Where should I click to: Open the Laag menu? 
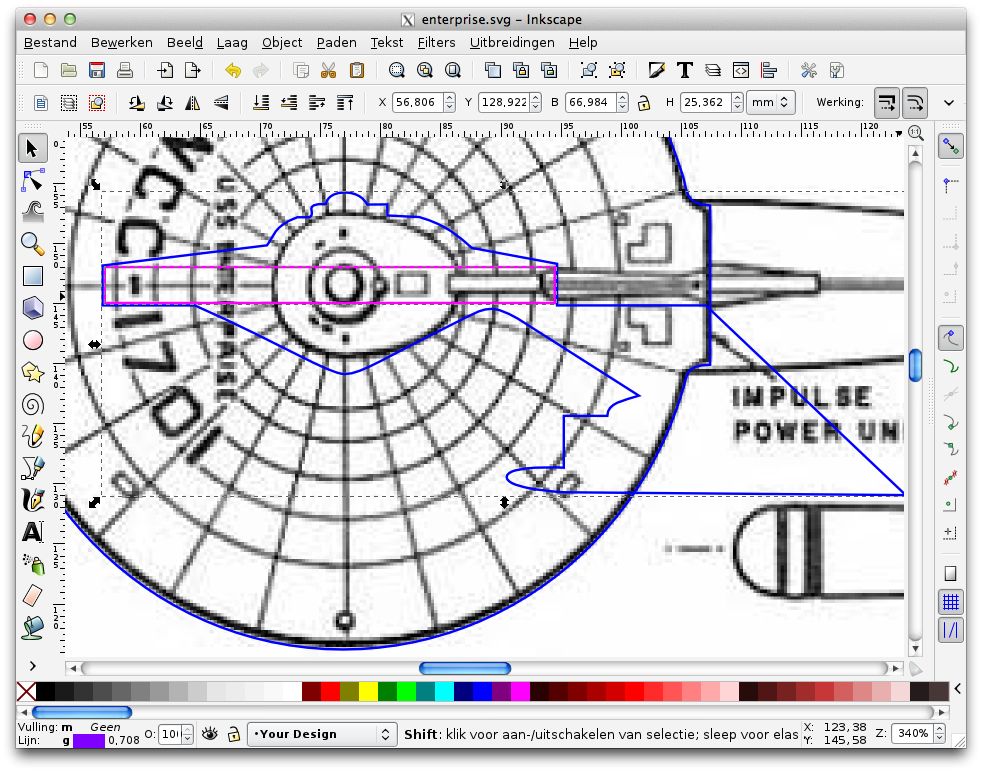coord(232,43)
